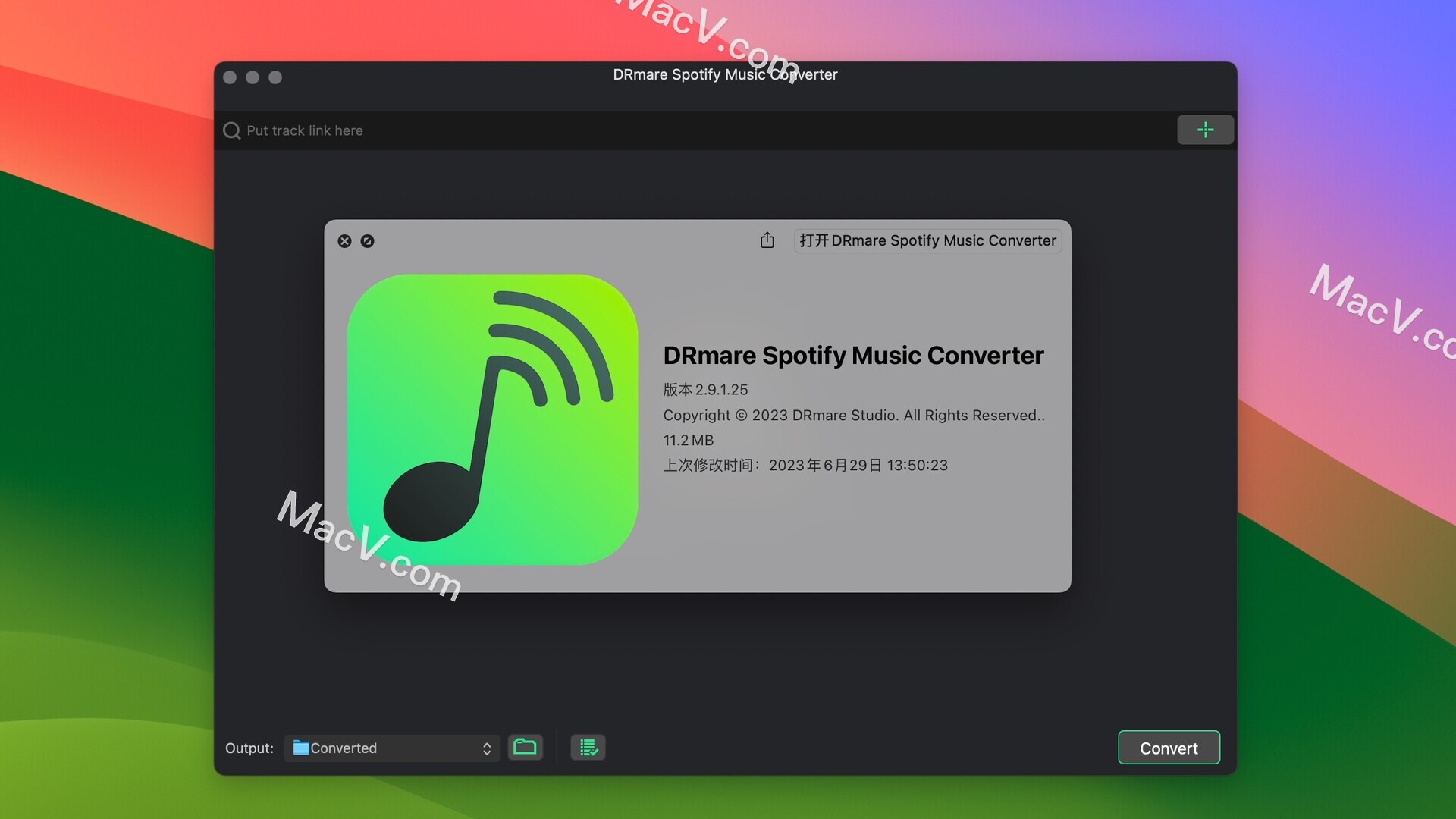Click '打开 DRmare Spotify Music Converter' button

click(927, 240)
